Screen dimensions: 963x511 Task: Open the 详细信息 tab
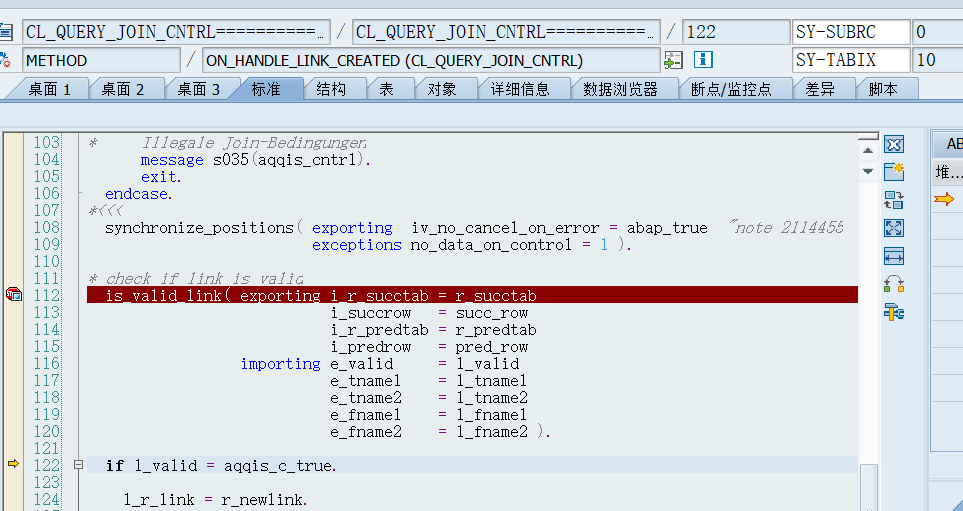click(x=520, y=90)
